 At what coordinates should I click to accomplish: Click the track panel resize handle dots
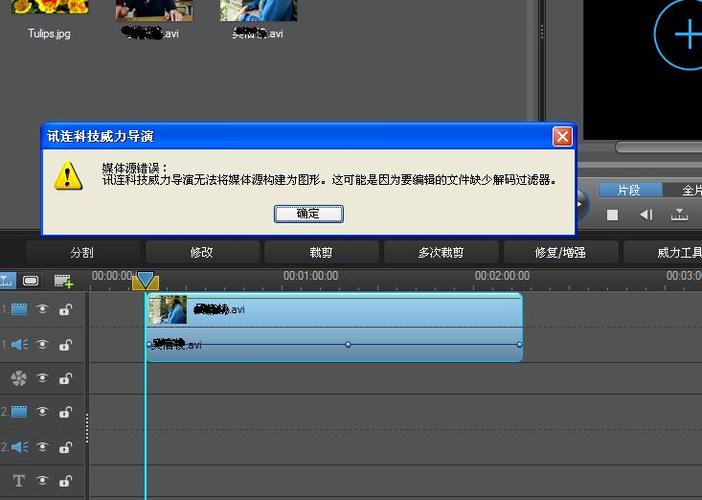[87, 428]
